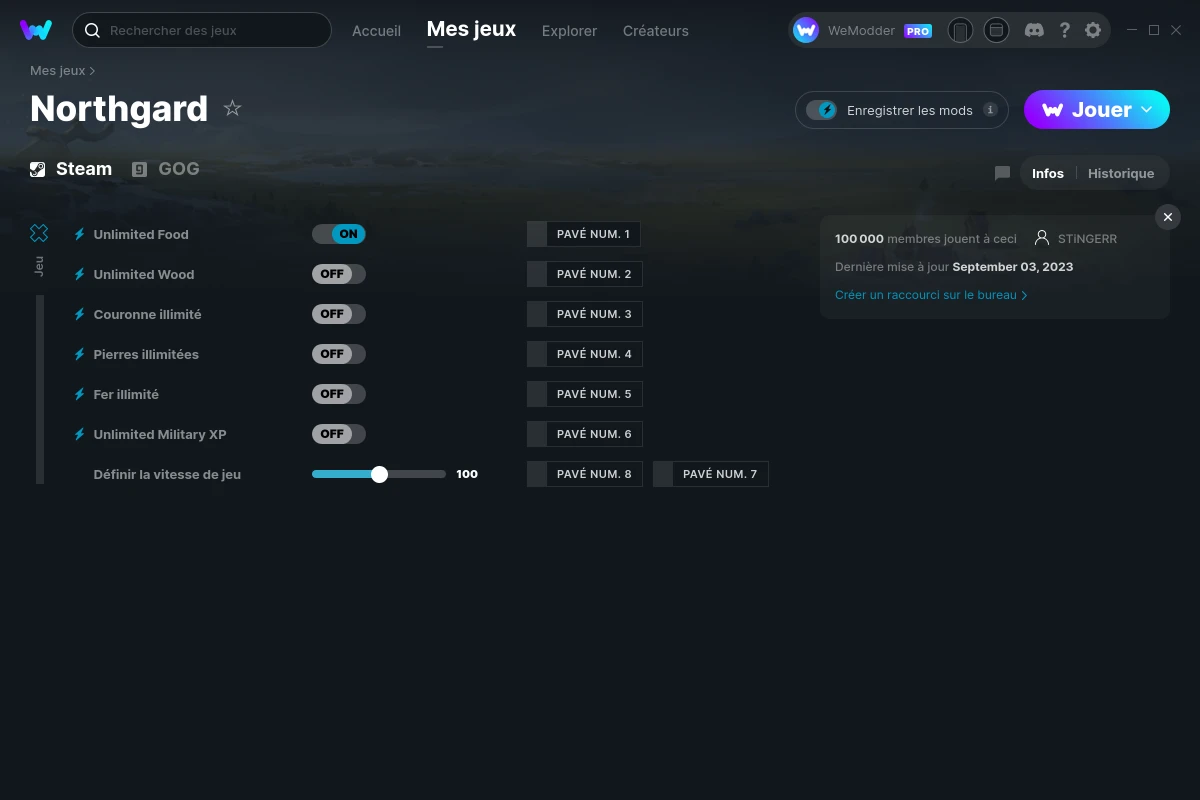Click lightning icon beside Couronne illimité

pyautogui.click(x=79, y=314)
